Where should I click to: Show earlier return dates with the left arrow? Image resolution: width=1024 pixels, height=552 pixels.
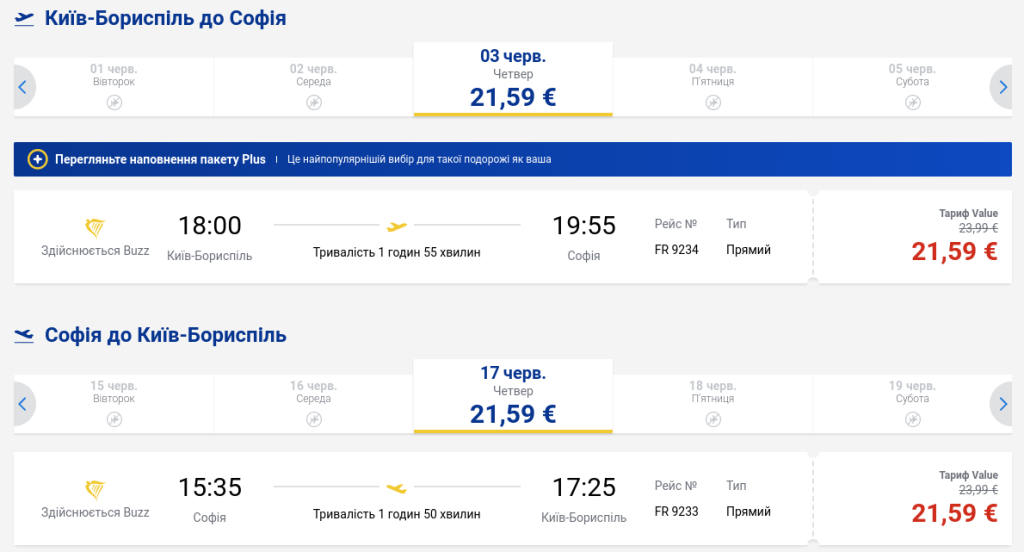[22, 404]
